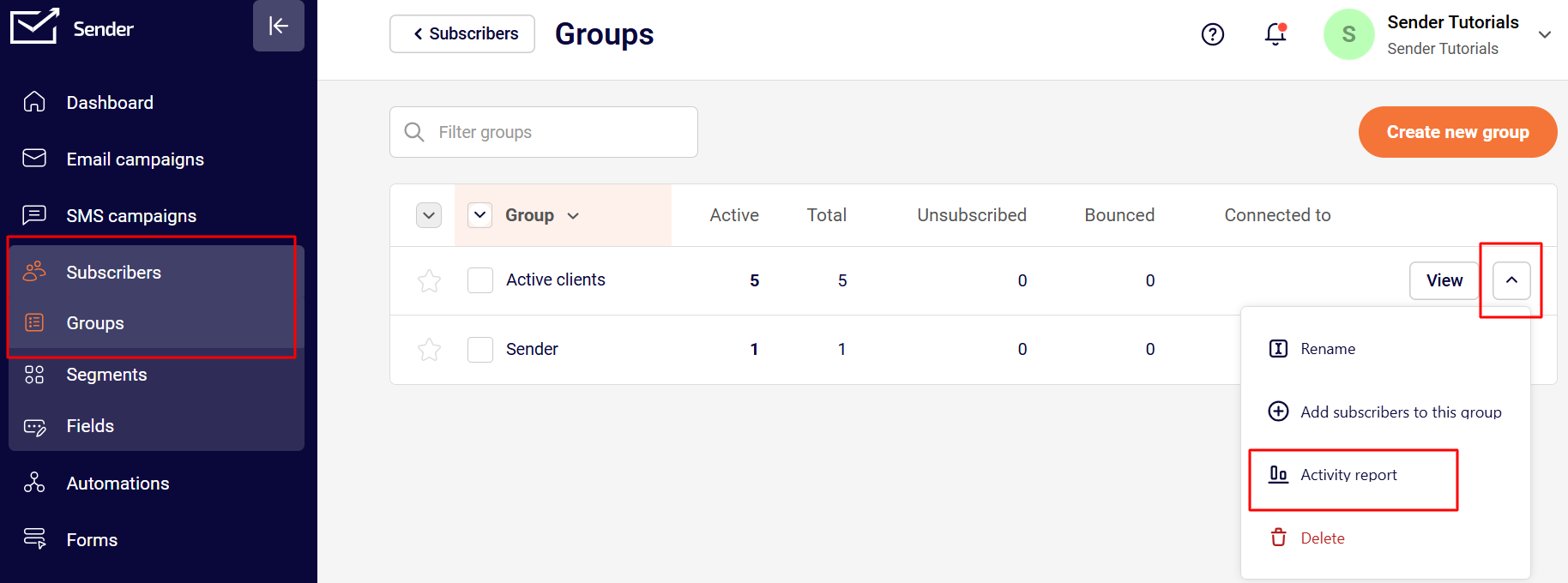
Task: Expand the leftmost header chevron dropdown
Action: click(x=429, y=215)
